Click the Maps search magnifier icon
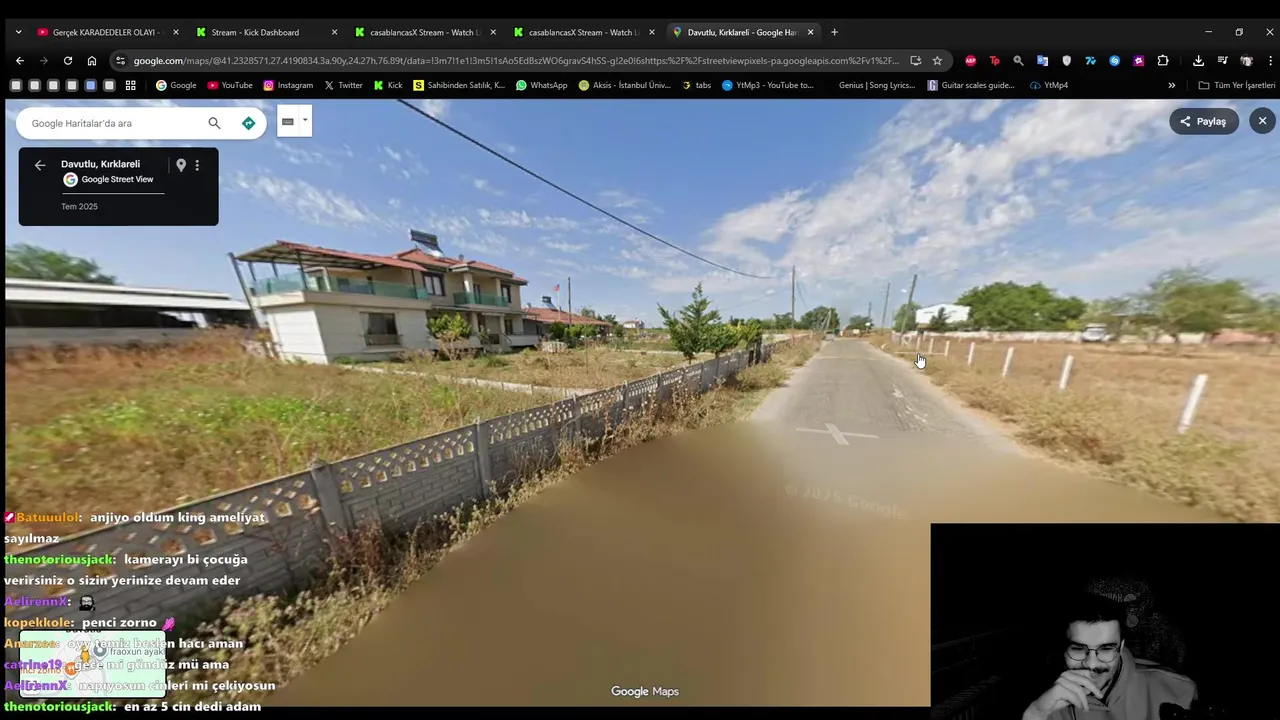The width and height of the screenshot is (1280, 720). [214, 123]
